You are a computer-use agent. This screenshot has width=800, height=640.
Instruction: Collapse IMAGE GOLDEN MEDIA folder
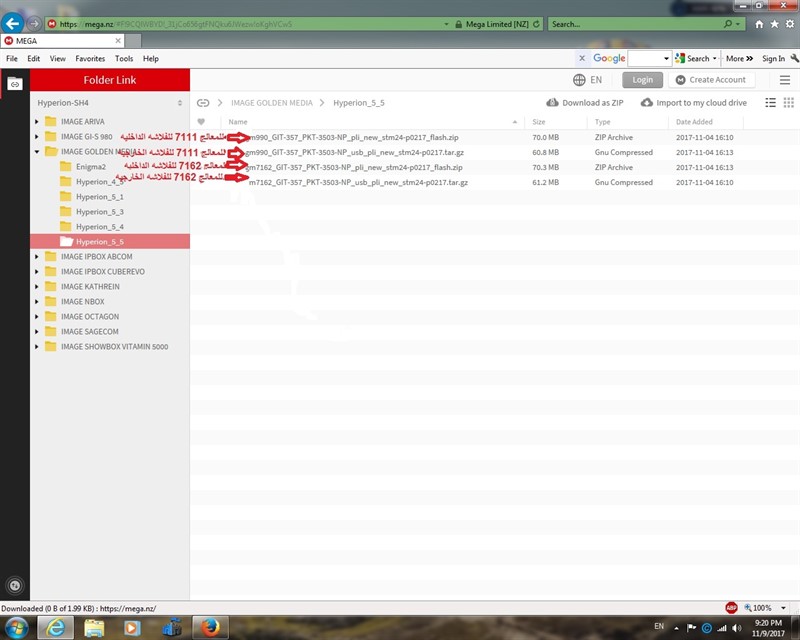point(37,152)
